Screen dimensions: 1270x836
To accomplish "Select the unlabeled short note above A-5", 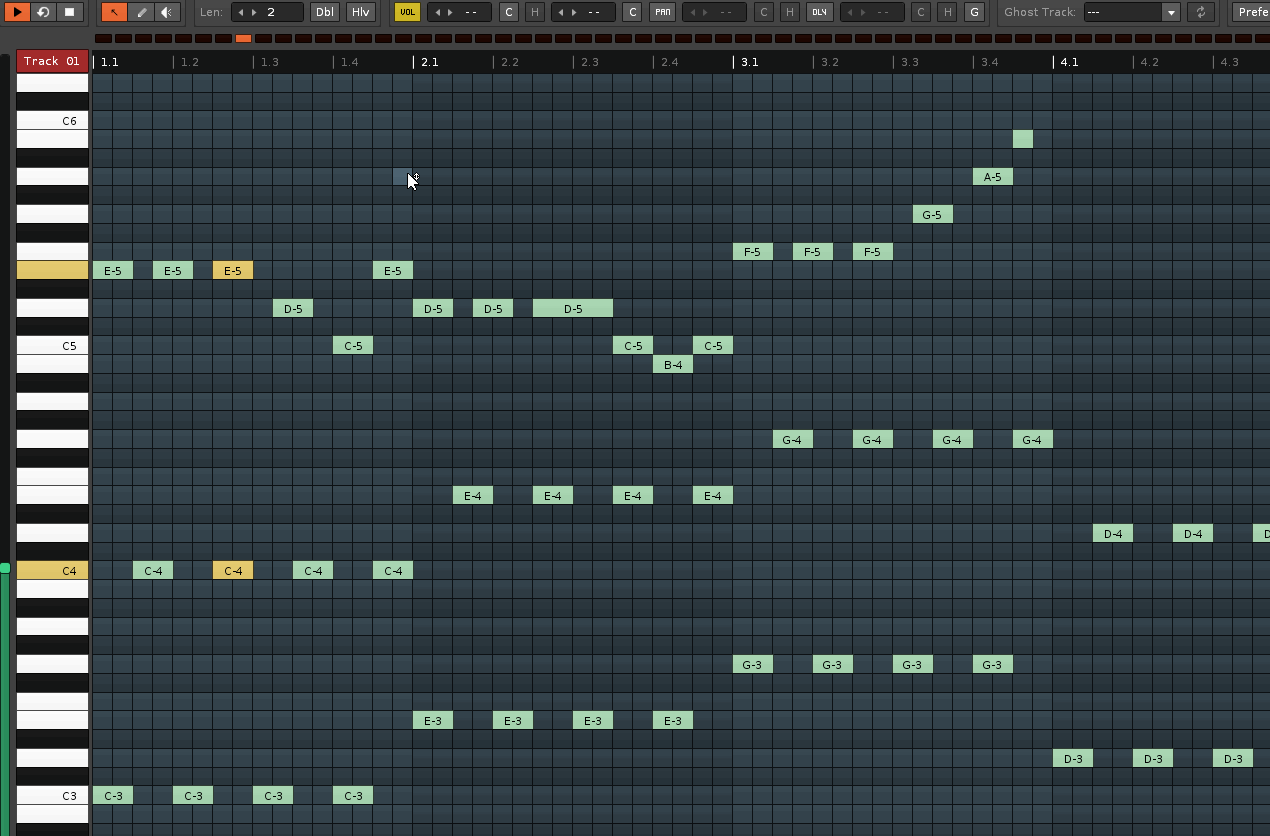I will pos(1023,139).
